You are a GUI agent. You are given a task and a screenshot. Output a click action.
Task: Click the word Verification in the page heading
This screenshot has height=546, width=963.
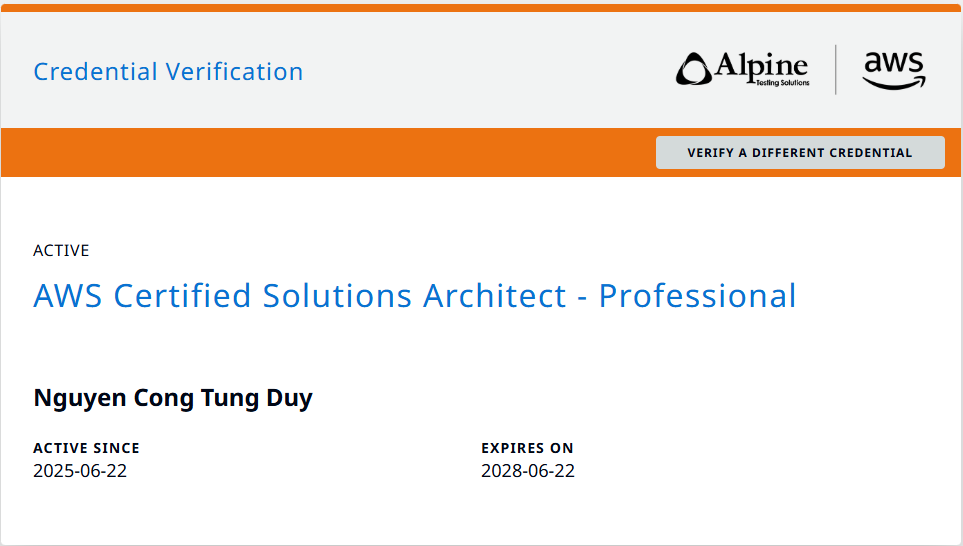coord(234,72)
